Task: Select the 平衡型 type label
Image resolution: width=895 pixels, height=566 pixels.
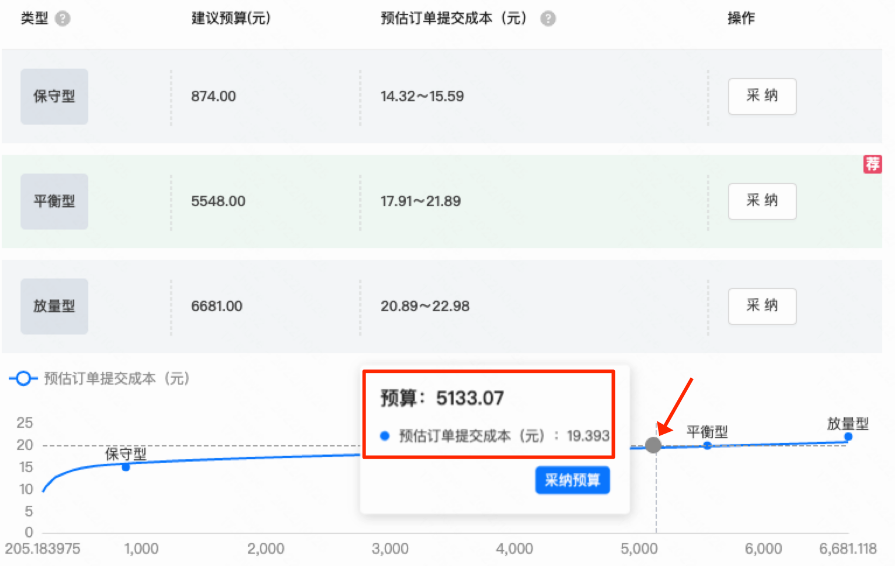Action: pyautogui.click(x=54, y=201)
